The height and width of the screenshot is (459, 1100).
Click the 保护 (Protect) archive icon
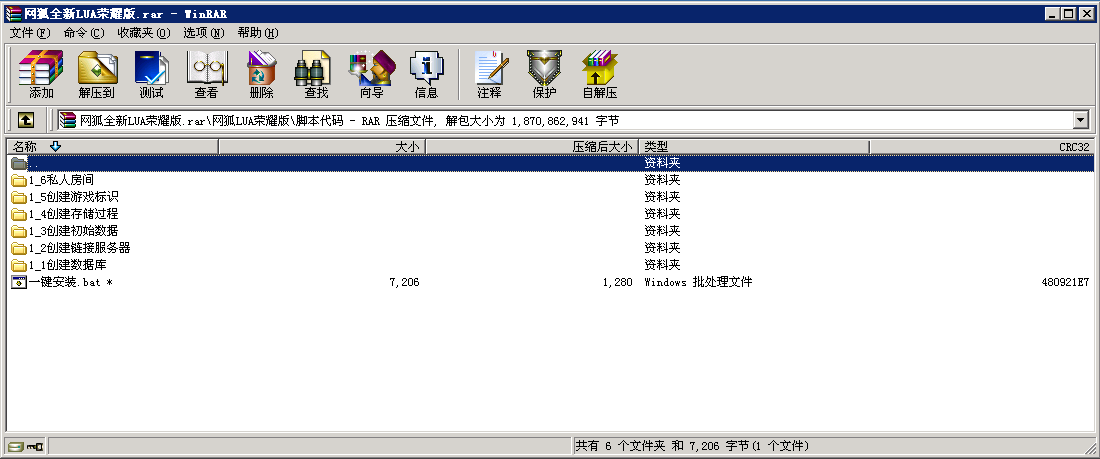(544, 74)
